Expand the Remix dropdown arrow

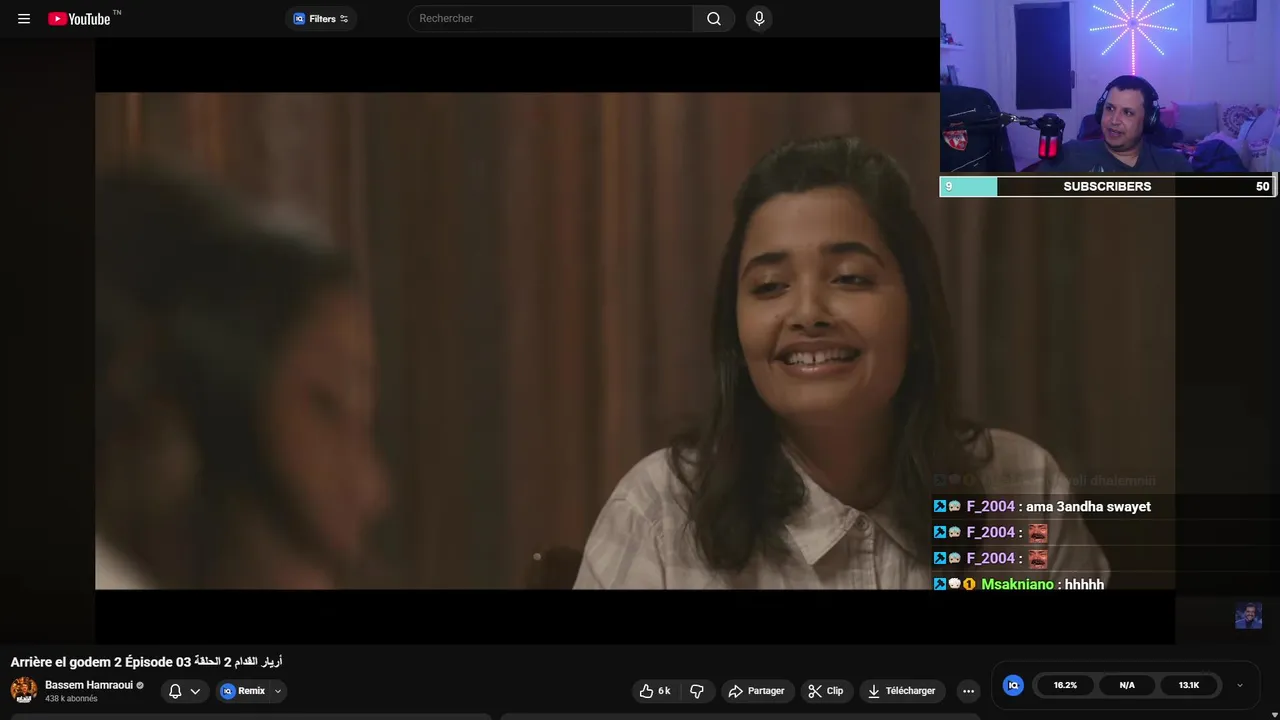(278, 691)
